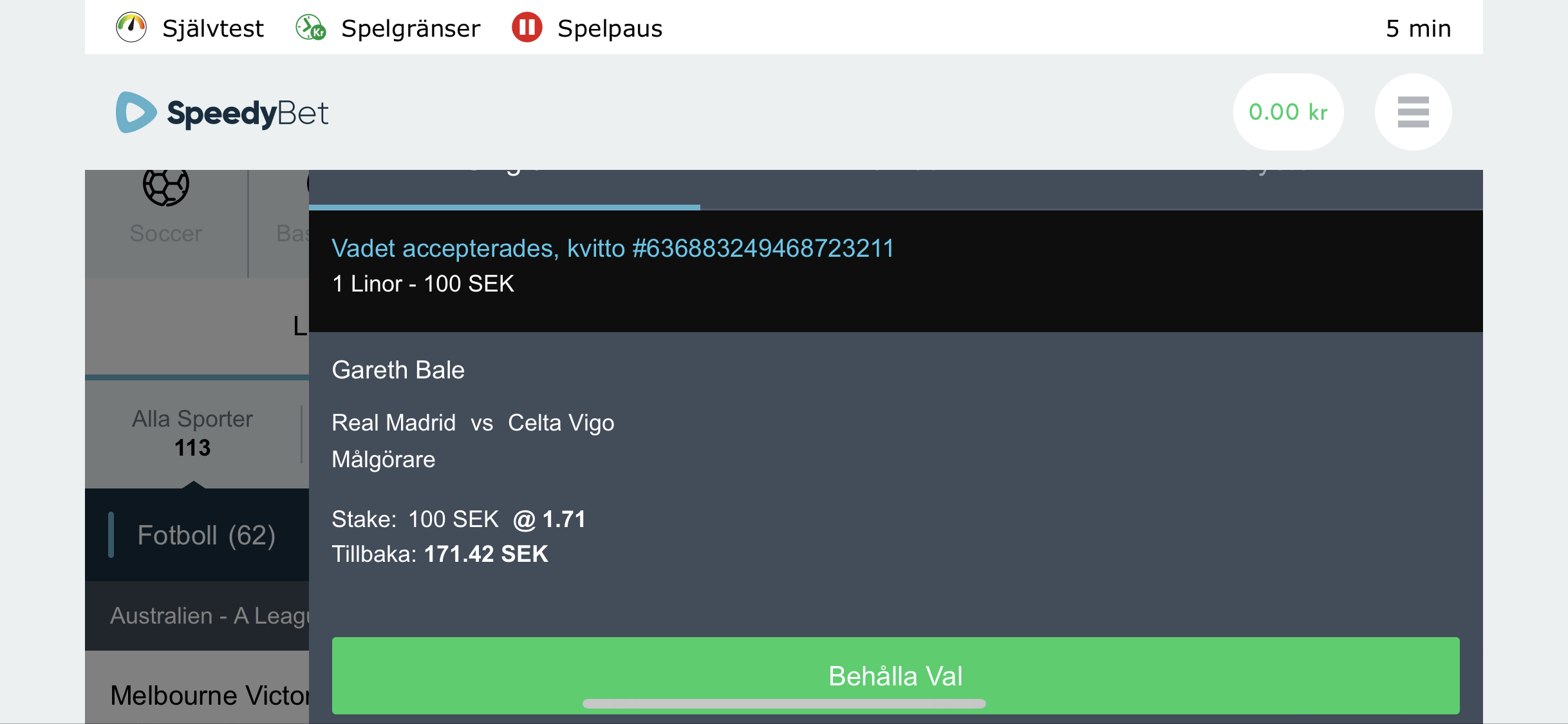Select the highlighted betslip tab

pos(504,189)
